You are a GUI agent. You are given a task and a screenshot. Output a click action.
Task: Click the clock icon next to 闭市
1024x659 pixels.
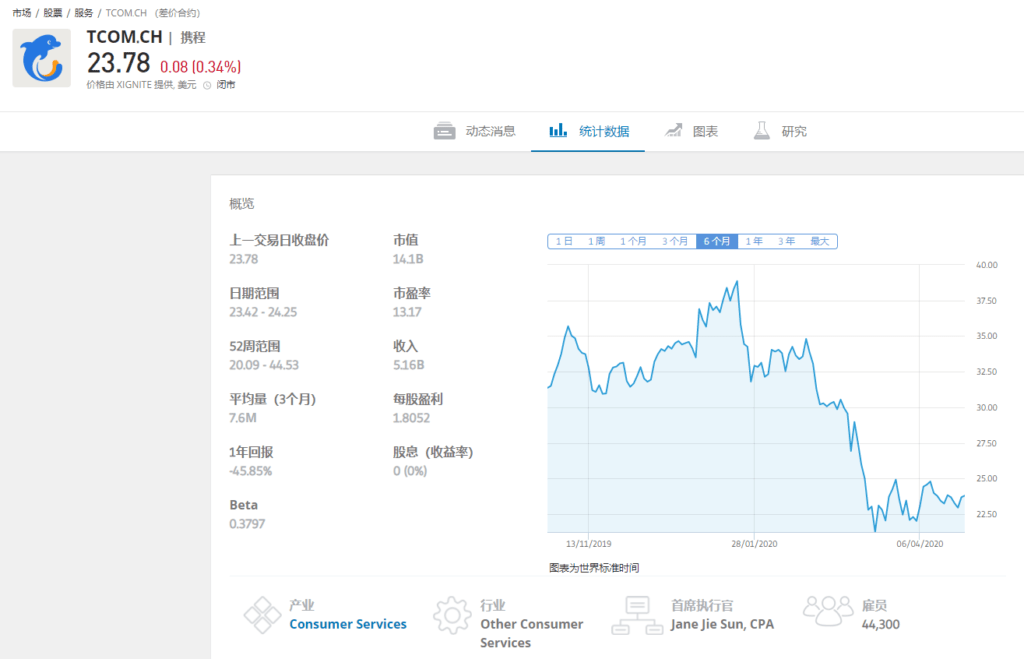pos(207,85)
